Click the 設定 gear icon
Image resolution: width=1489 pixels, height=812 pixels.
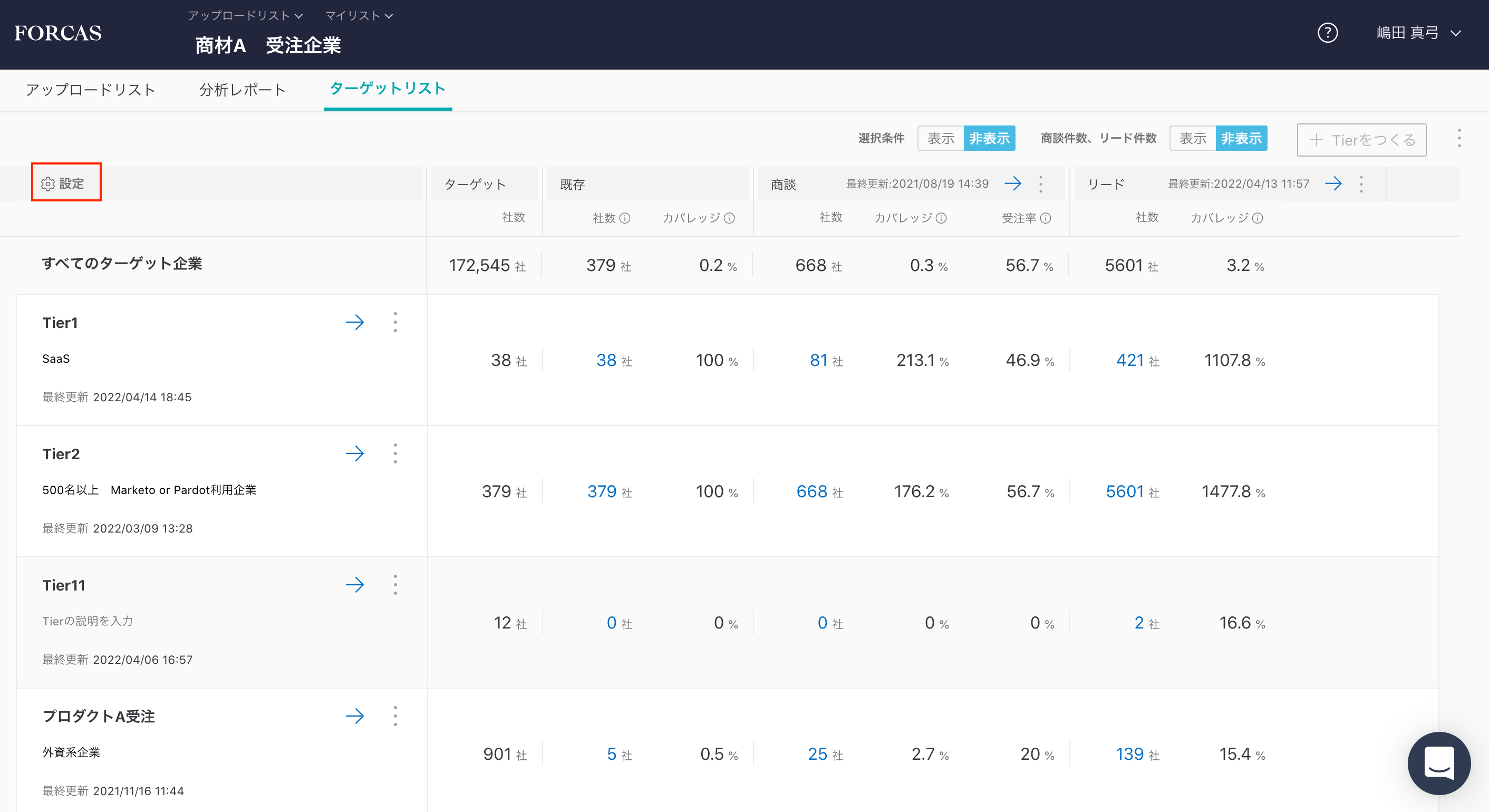[x=48, y=184]
